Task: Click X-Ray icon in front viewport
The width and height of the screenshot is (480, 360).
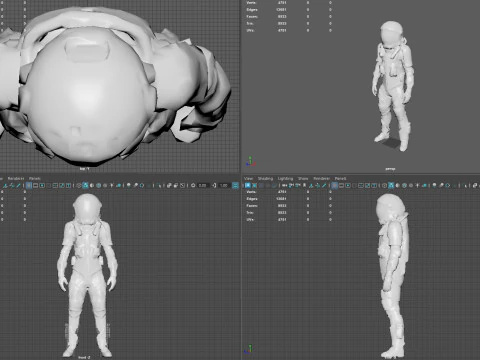Action: tap(169, 185)
